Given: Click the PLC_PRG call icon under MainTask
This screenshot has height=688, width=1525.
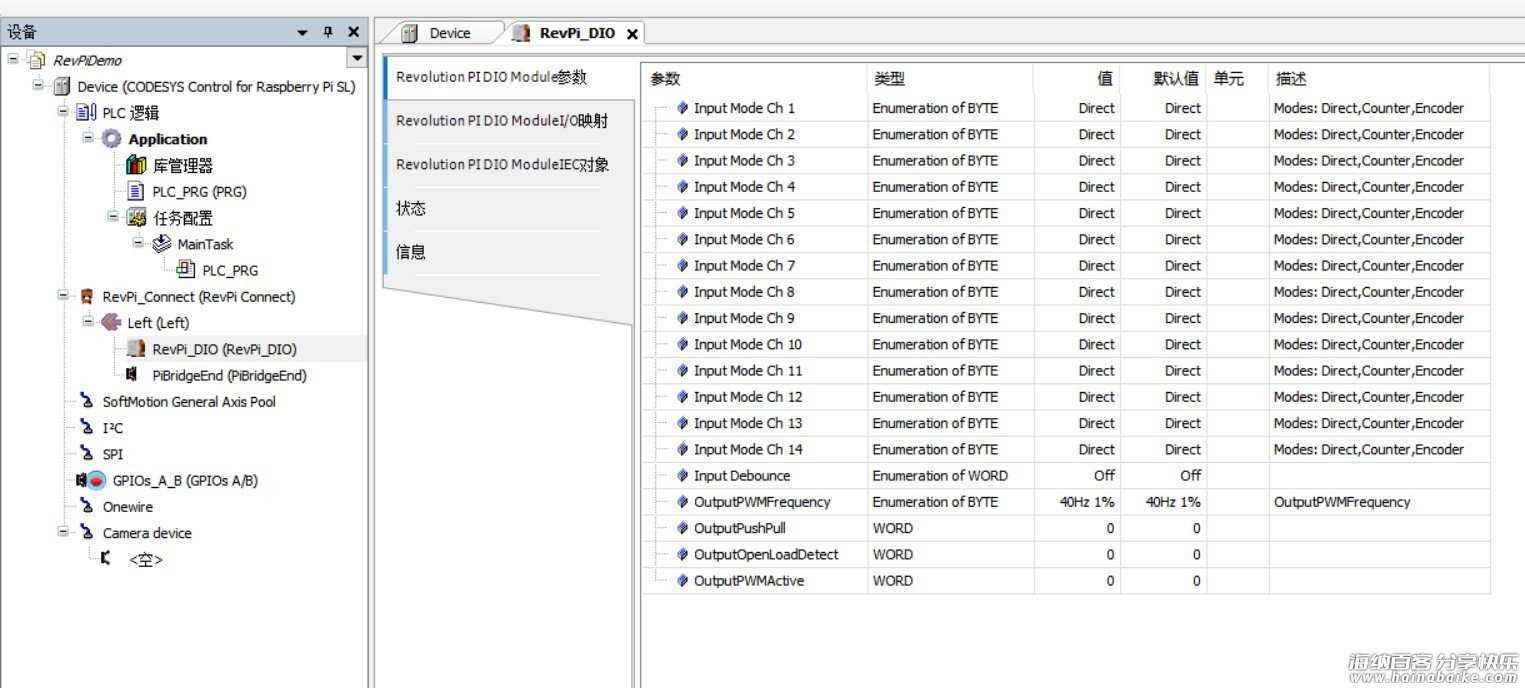Looking at the screenshot, I should 187,270.
